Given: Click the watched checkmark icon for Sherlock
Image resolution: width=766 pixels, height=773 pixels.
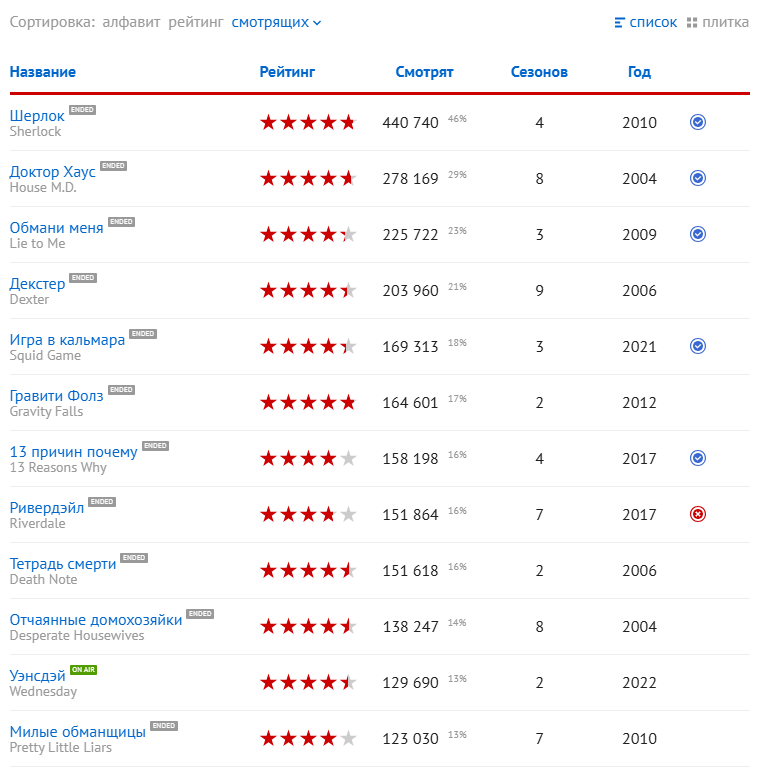Looking at the screenshot, I should pyautogui.click(x=698, y=122).
